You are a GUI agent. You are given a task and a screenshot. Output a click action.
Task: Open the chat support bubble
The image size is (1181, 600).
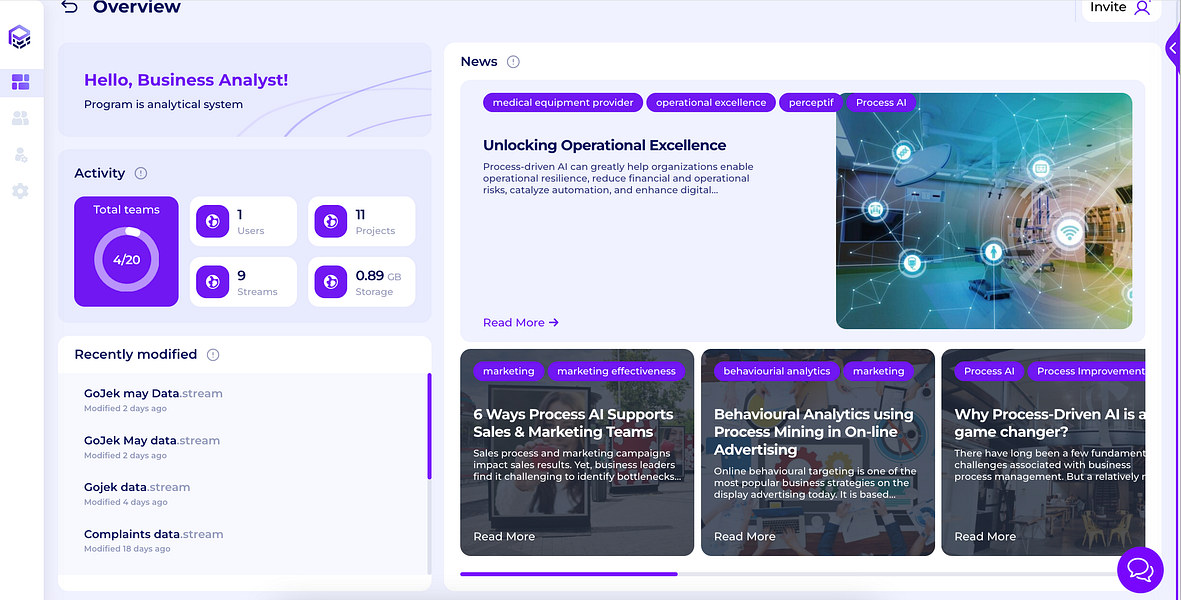tap(1140, 570)
